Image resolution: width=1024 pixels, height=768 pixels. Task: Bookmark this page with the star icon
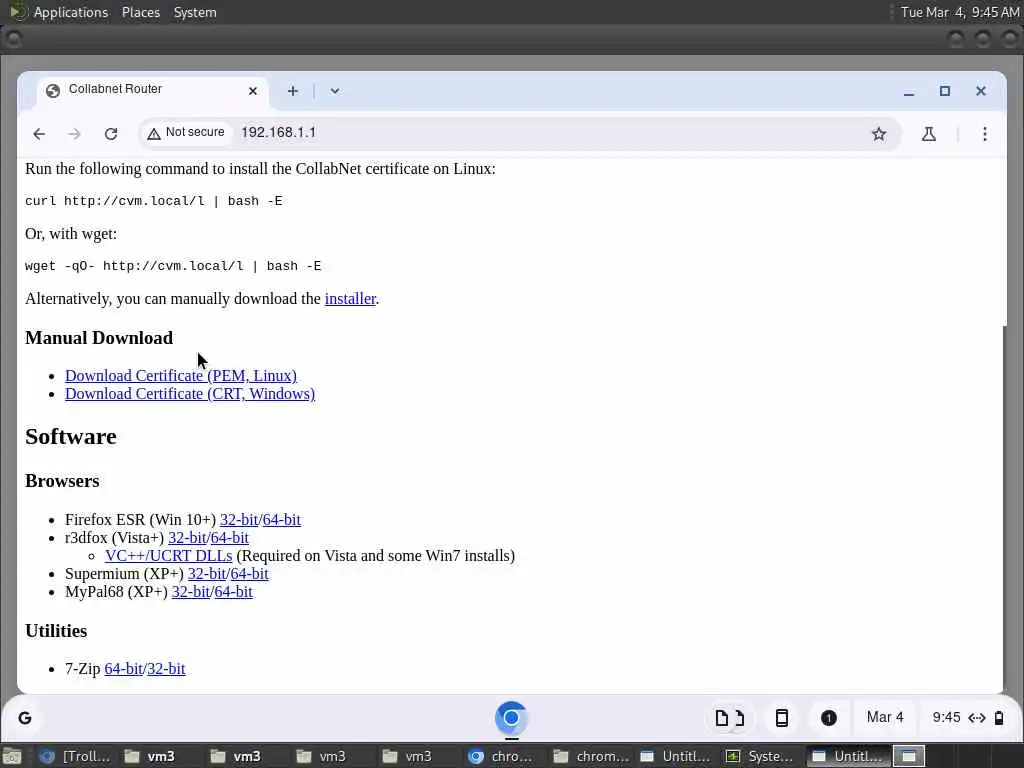pyautogui.click(x=879, y=134)
